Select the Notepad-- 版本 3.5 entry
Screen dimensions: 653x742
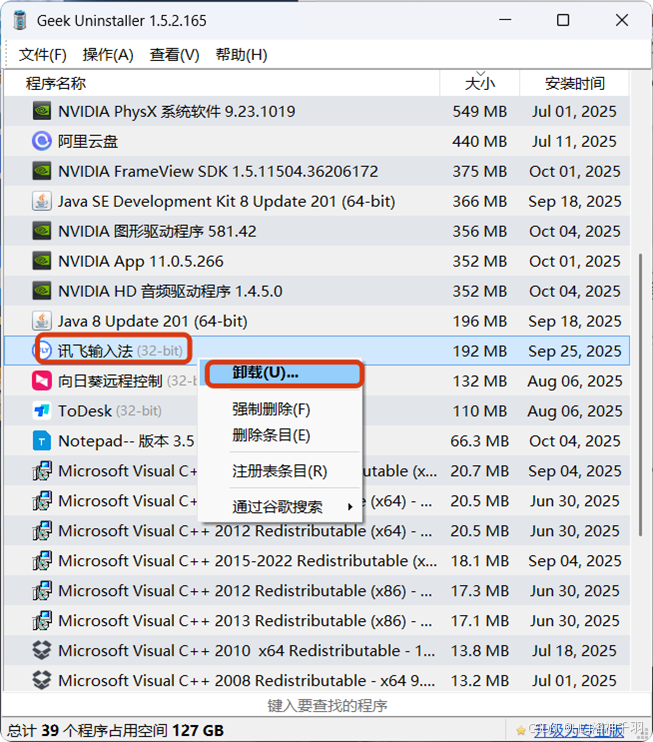click(317, 441)
